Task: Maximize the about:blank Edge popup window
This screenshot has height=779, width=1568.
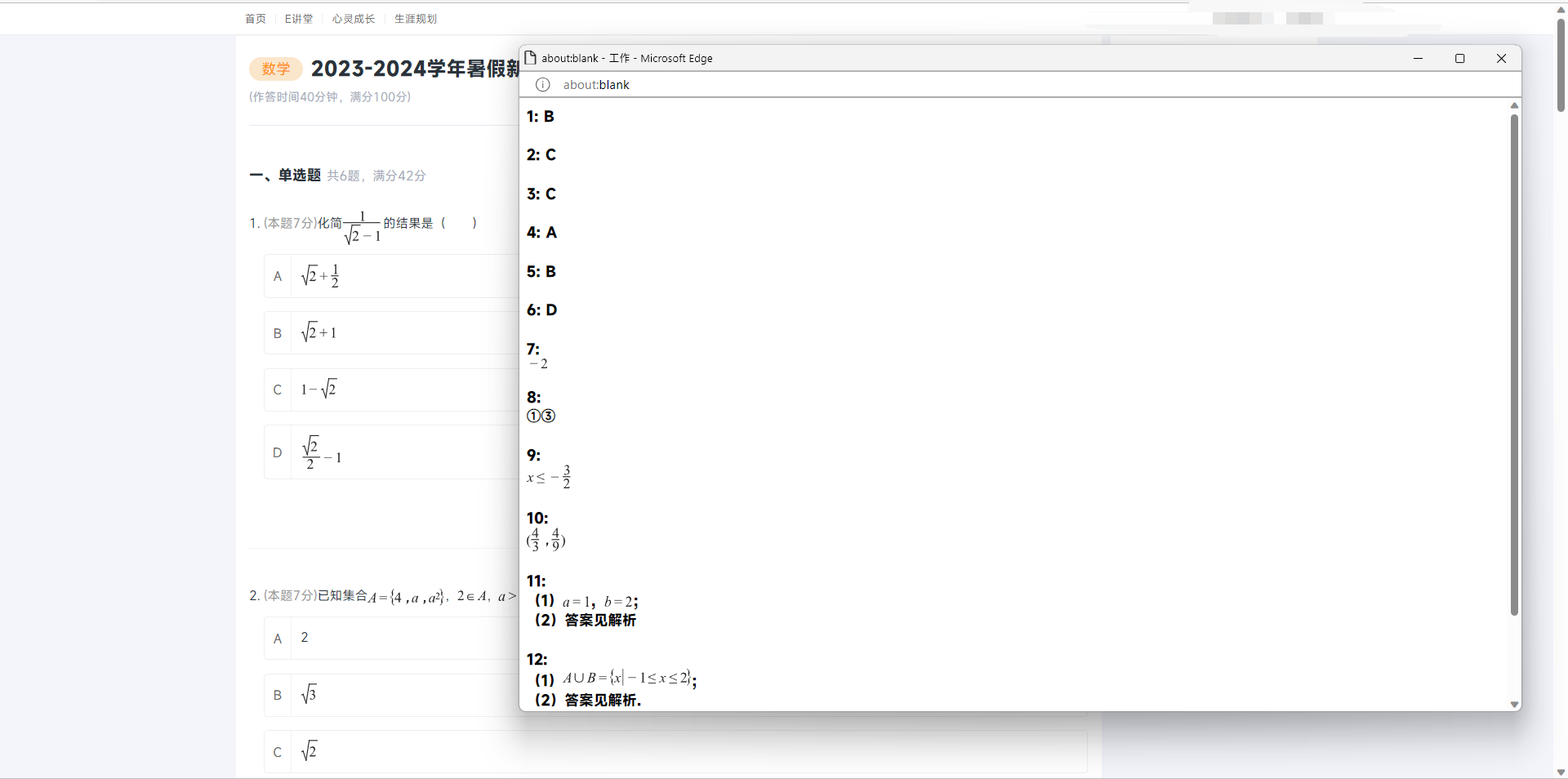Action: [1459, 58]
